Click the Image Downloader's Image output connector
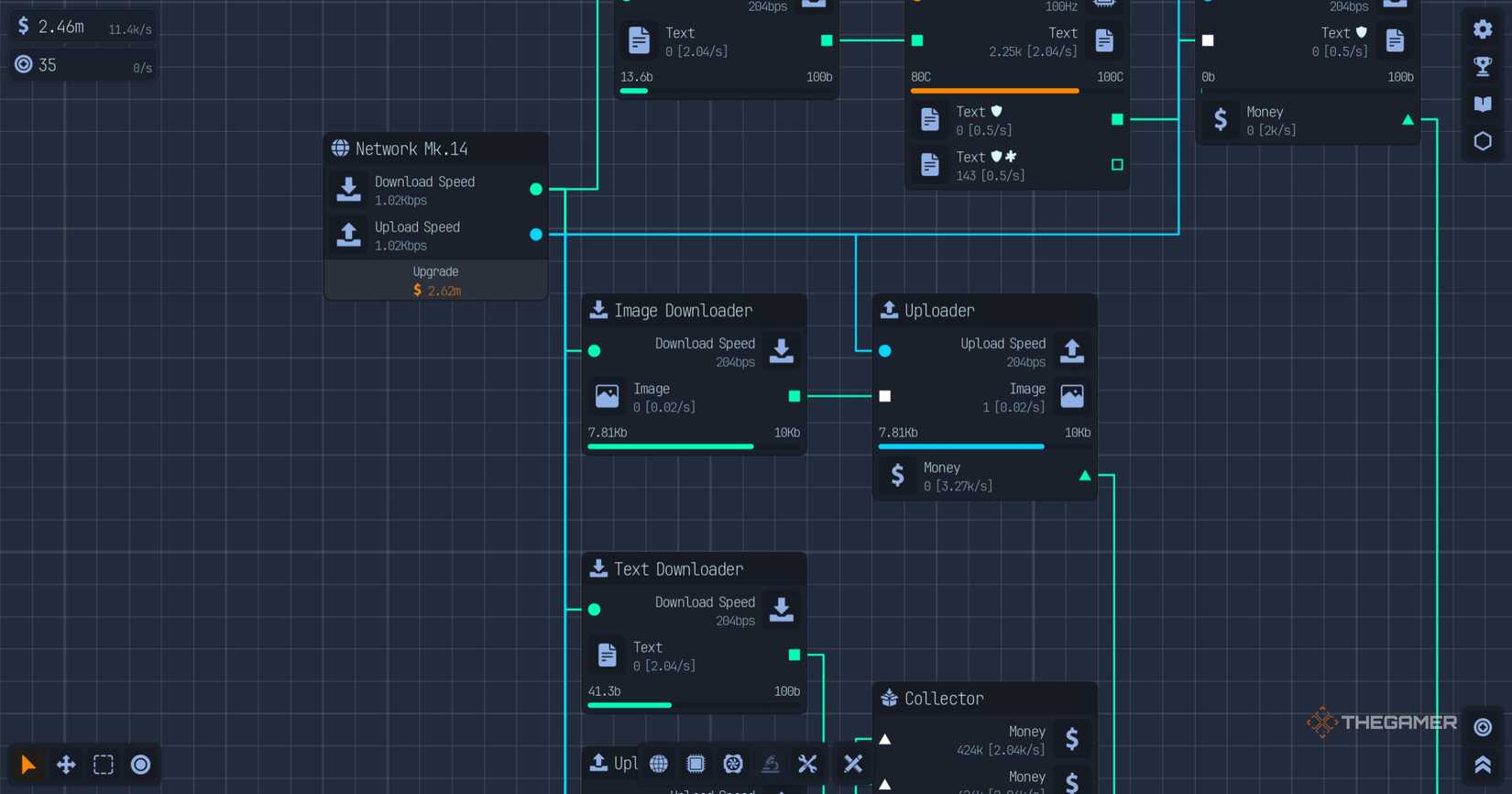1512x794 pixels. [794, 396]
